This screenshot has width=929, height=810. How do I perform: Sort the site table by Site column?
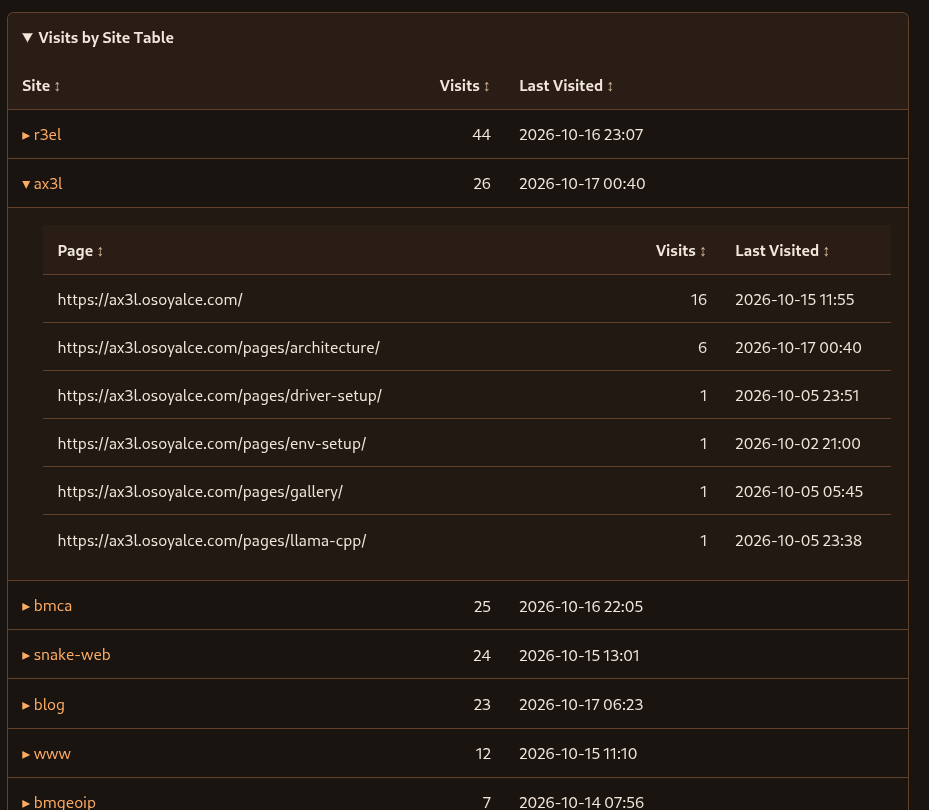pos(41,86)
